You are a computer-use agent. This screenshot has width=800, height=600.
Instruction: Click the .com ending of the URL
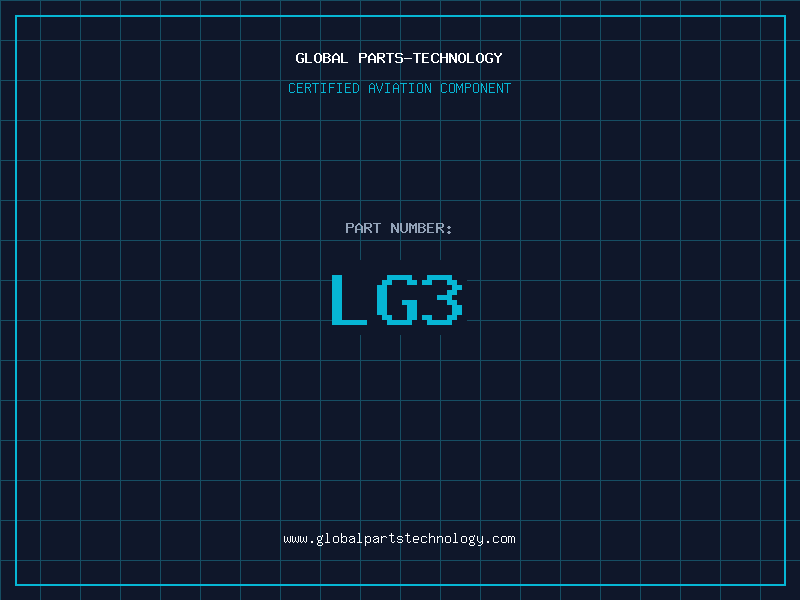[x=499, y=539]
